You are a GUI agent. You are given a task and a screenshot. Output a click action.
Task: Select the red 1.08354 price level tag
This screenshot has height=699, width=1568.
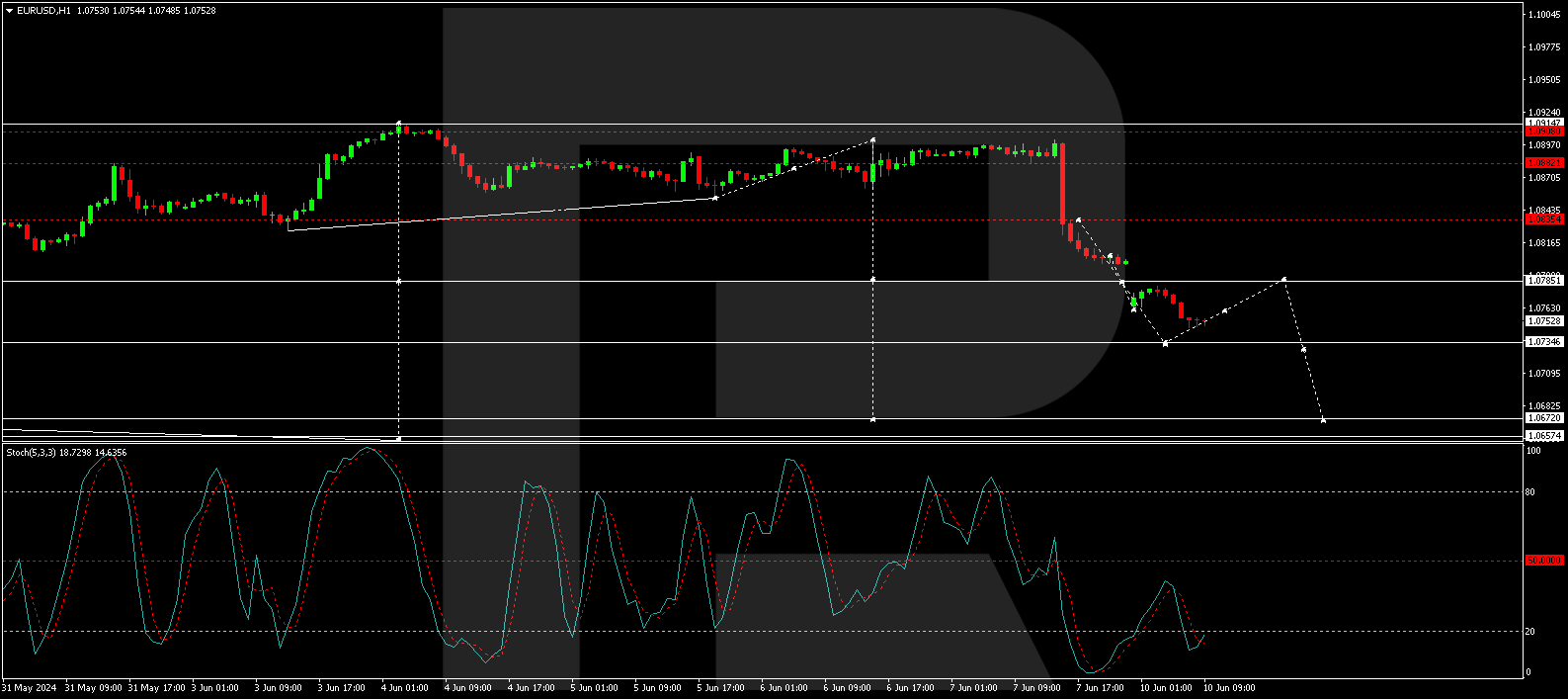click(x=1544, y=219)
